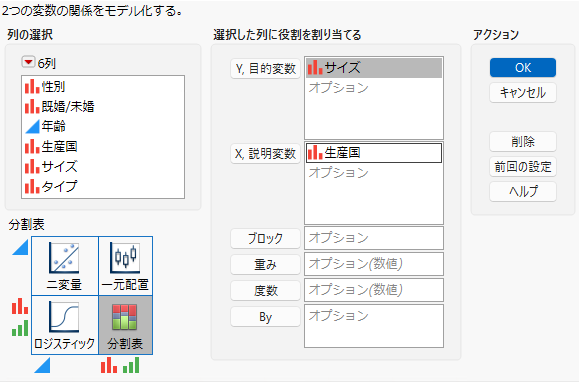579x382 pixels.
Task: Click the blue triangle below ロジスティック
Action: click(x=42, y=365)
